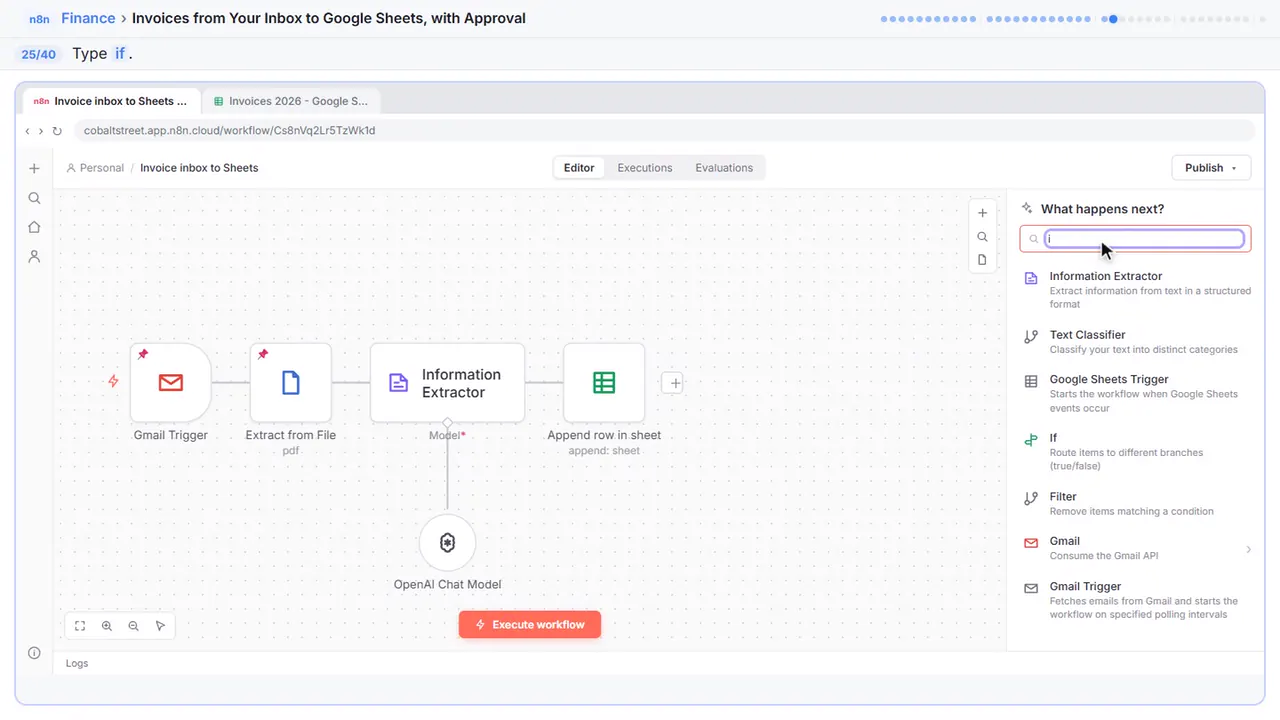Open the Finance breadcrumb link
The width and height of the screenshot is (1280, 720).
tap(88, 18)
